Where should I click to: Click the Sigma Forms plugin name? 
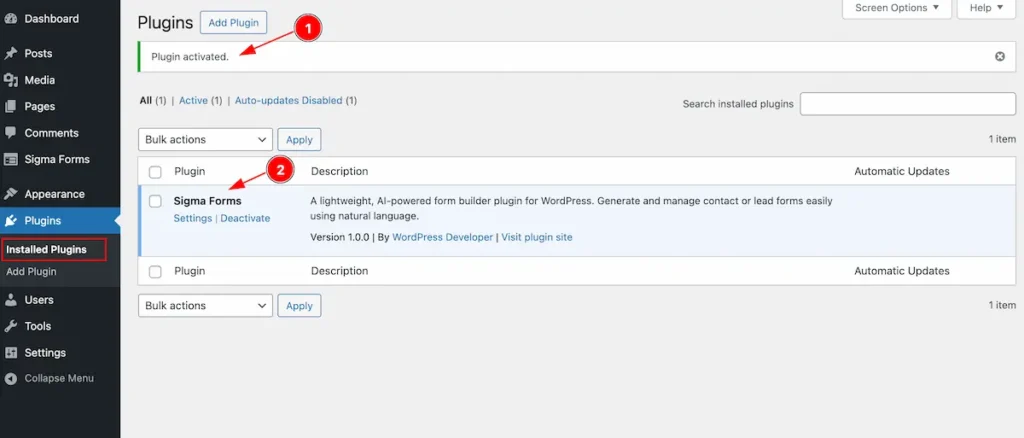[207, 201]
